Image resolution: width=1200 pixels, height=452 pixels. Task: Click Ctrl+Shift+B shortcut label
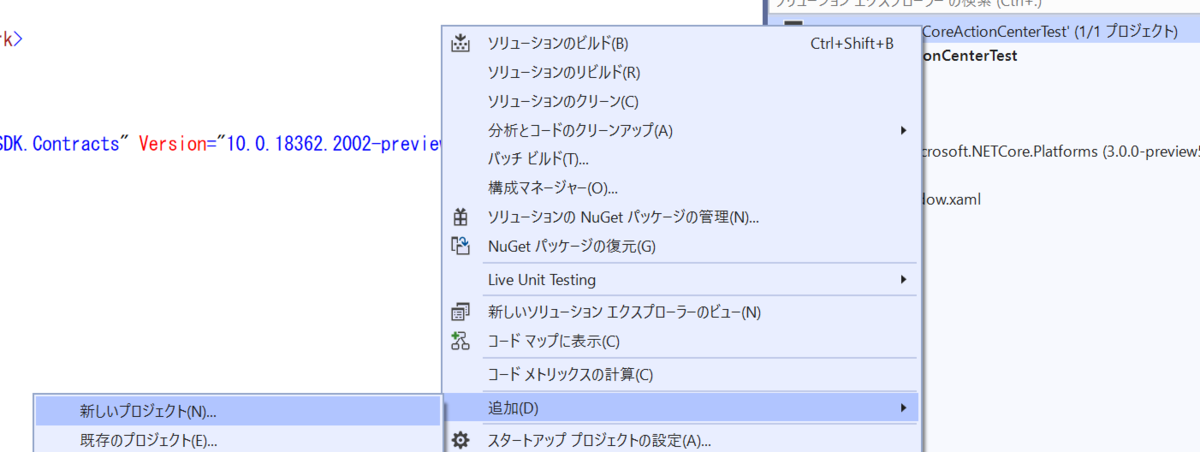(852, 43)
